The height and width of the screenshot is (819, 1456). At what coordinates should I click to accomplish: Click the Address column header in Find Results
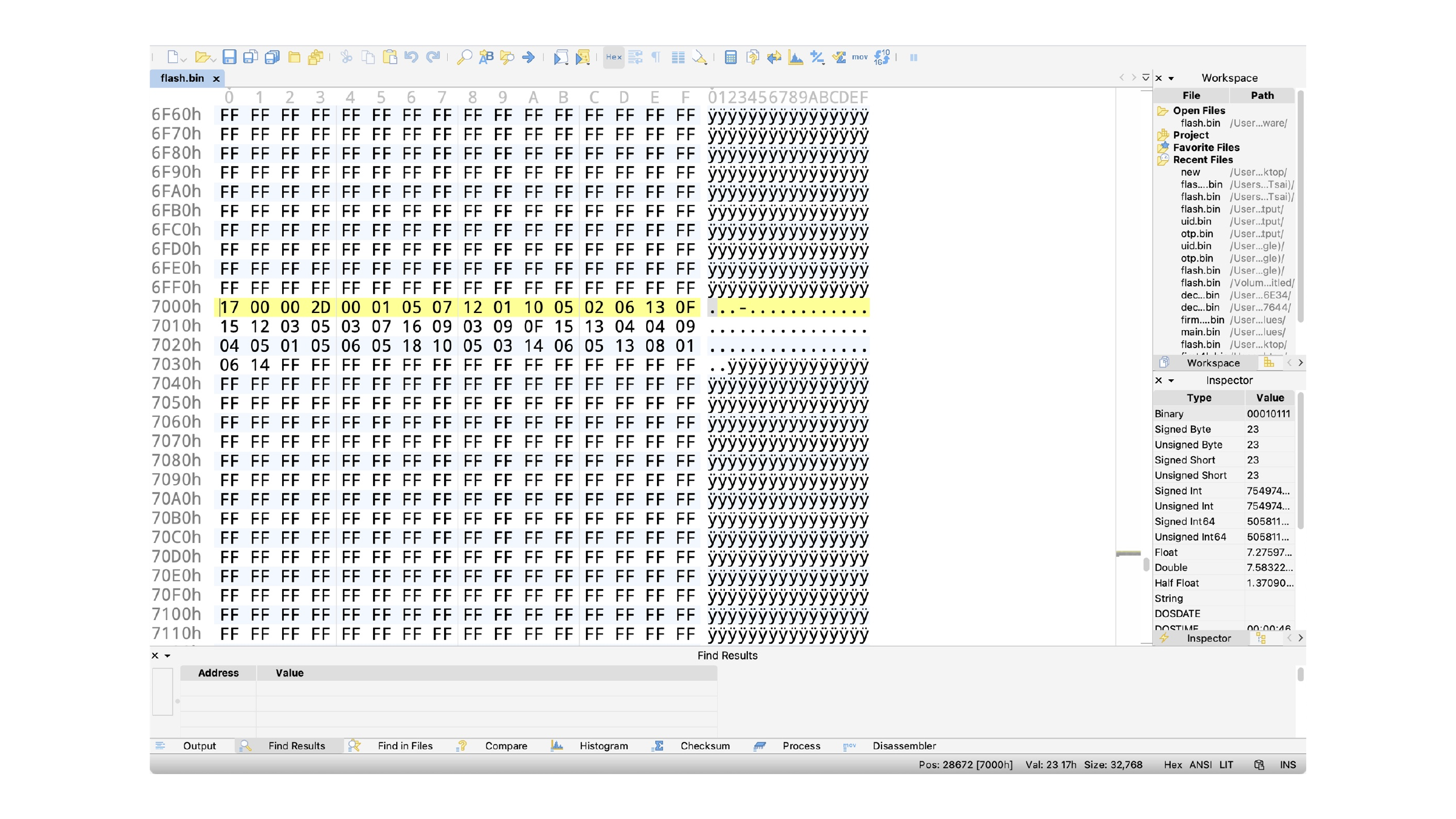click(x=218, y=673)
